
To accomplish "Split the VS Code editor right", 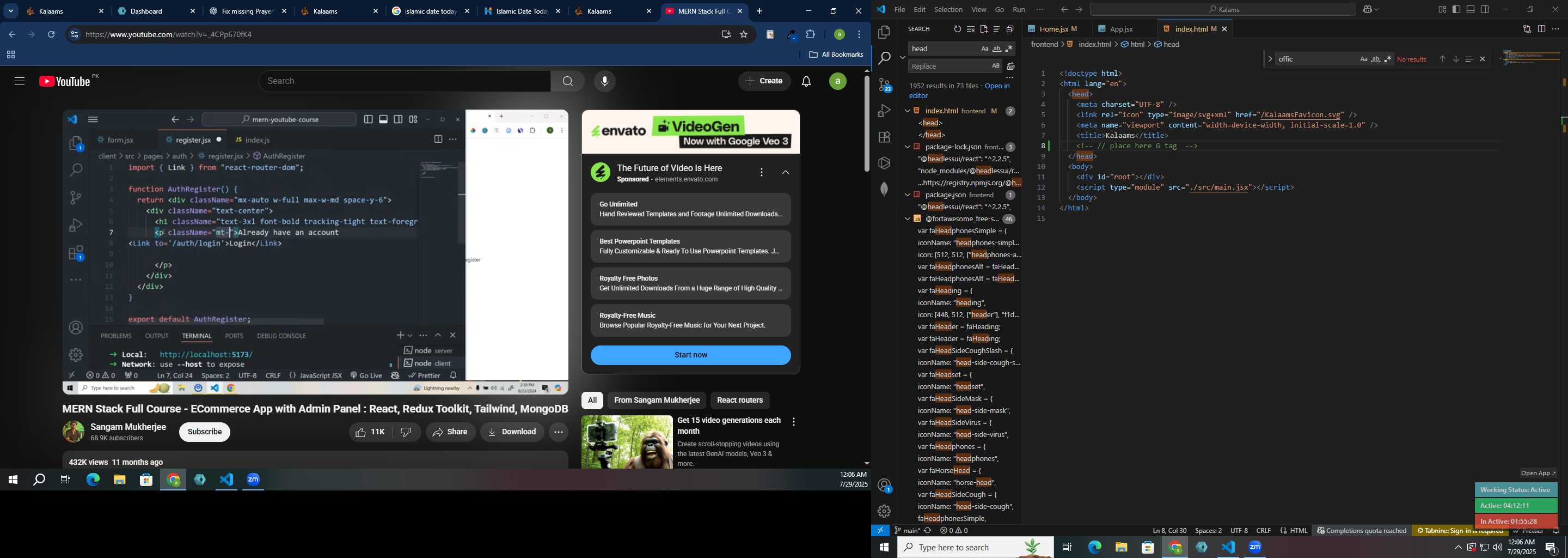I will click(1541, 29).
